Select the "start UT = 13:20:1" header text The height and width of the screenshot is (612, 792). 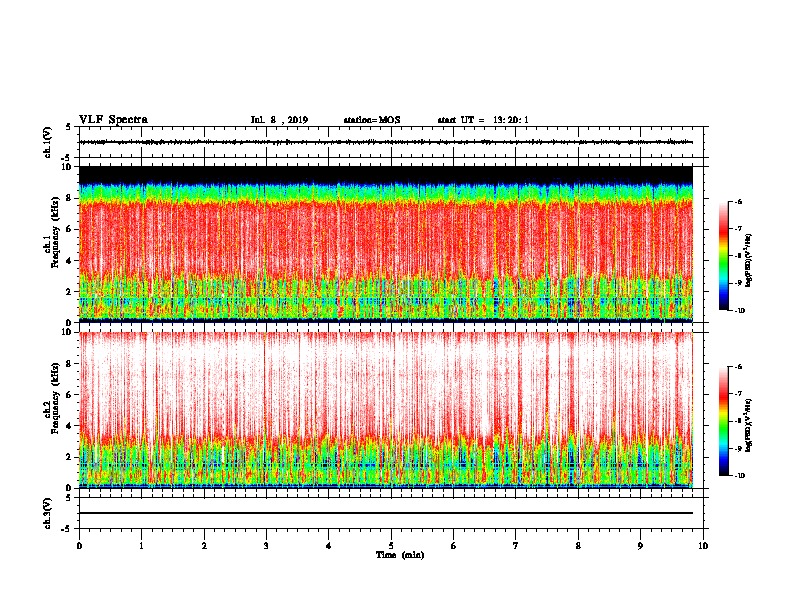483,120
